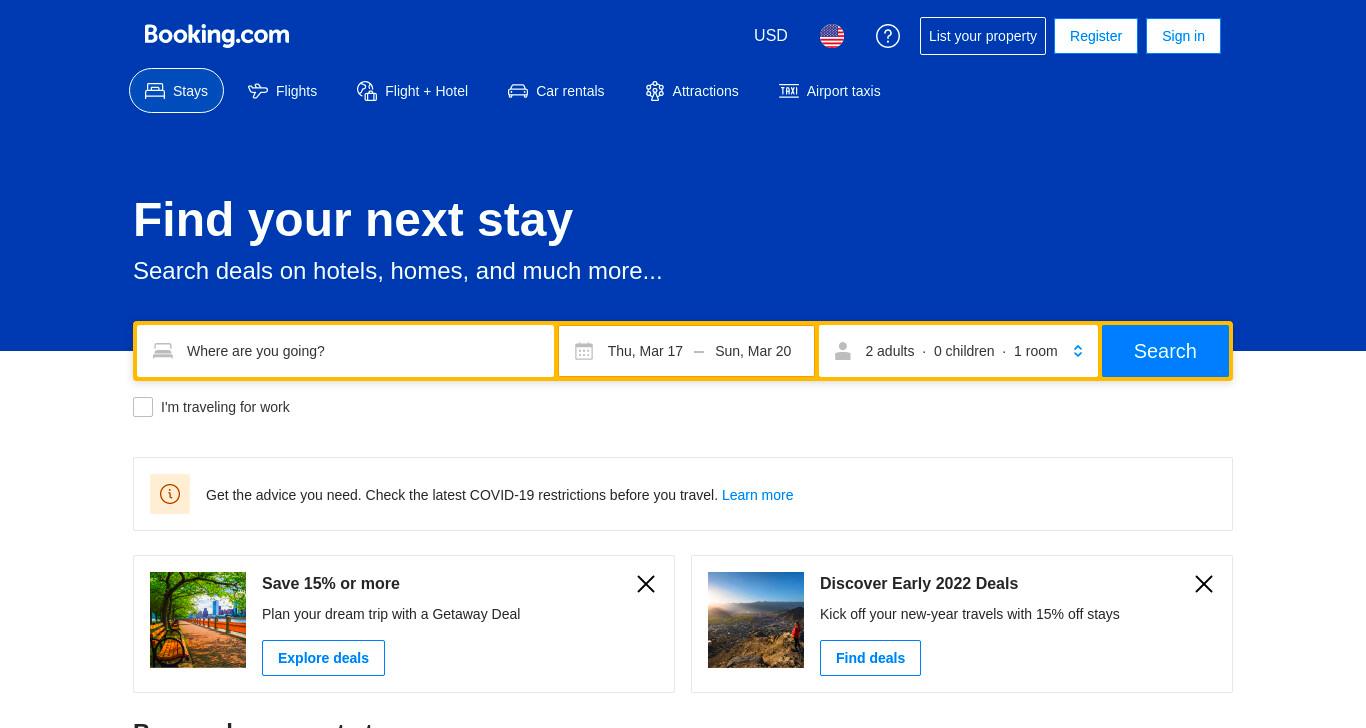Image resolution: width=1366 pixels, height=728 pixels.
Task: Check I'm traveling for work box
Action: [x=143, y=407]
